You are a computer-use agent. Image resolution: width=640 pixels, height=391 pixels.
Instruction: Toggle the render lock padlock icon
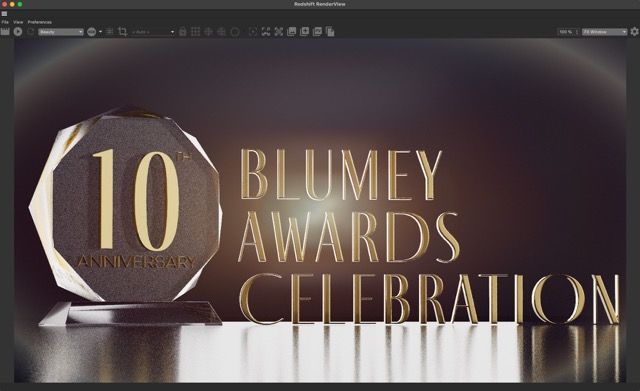[183, 31]
